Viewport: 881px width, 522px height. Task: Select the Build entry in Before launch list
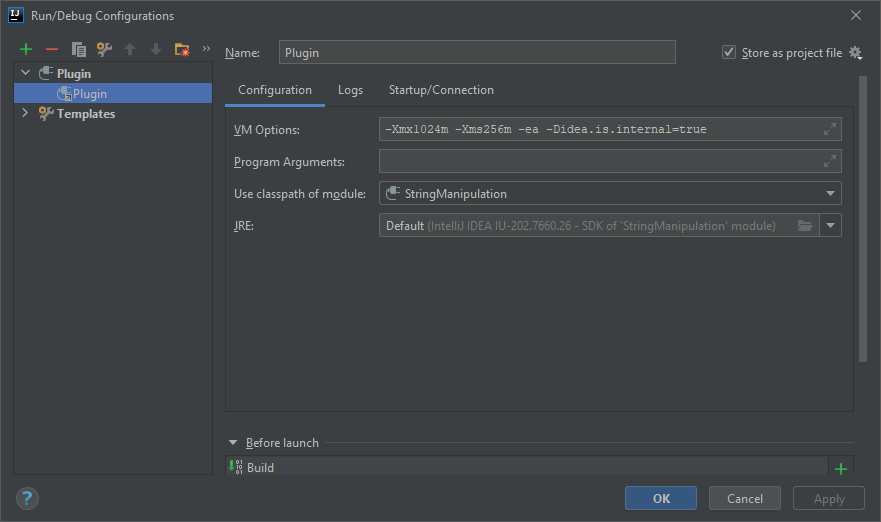[x=526, y=467]
